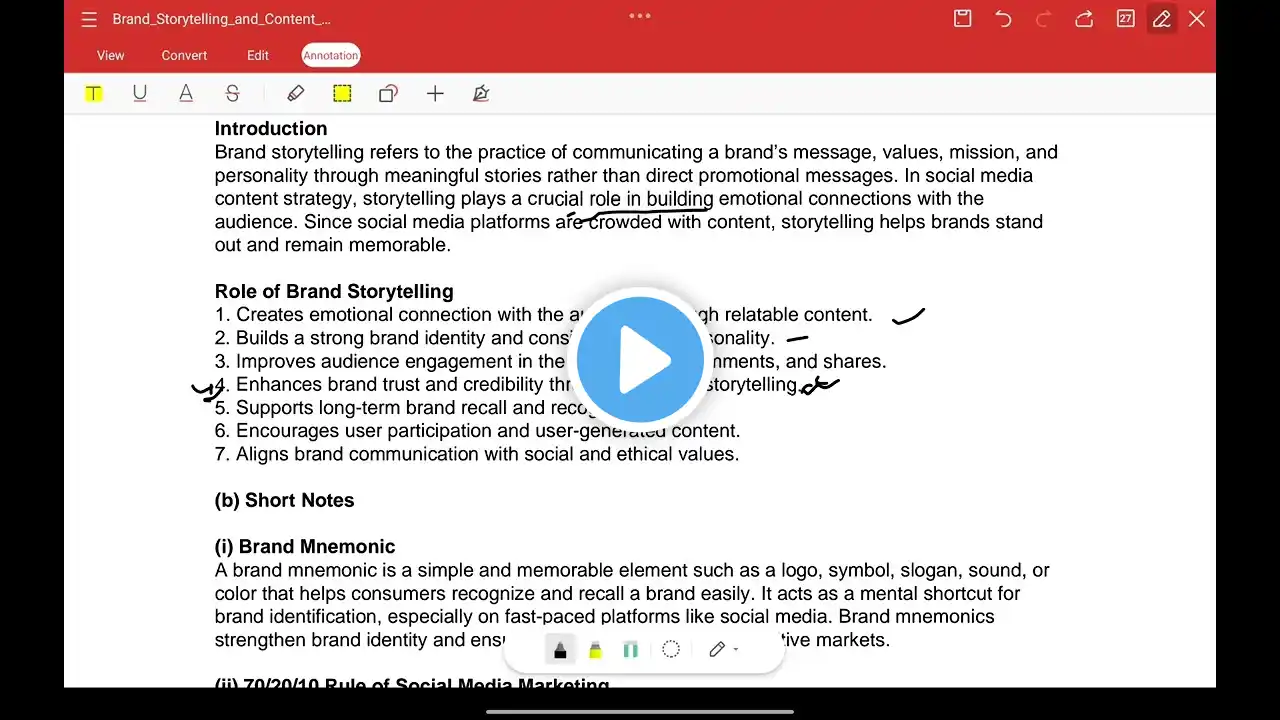Image resolution: width=1280 pixels, height=720 pixels.
Task: Select the dotted circle lasso tool
Action: pyautogui.click(x=671, y=650)
